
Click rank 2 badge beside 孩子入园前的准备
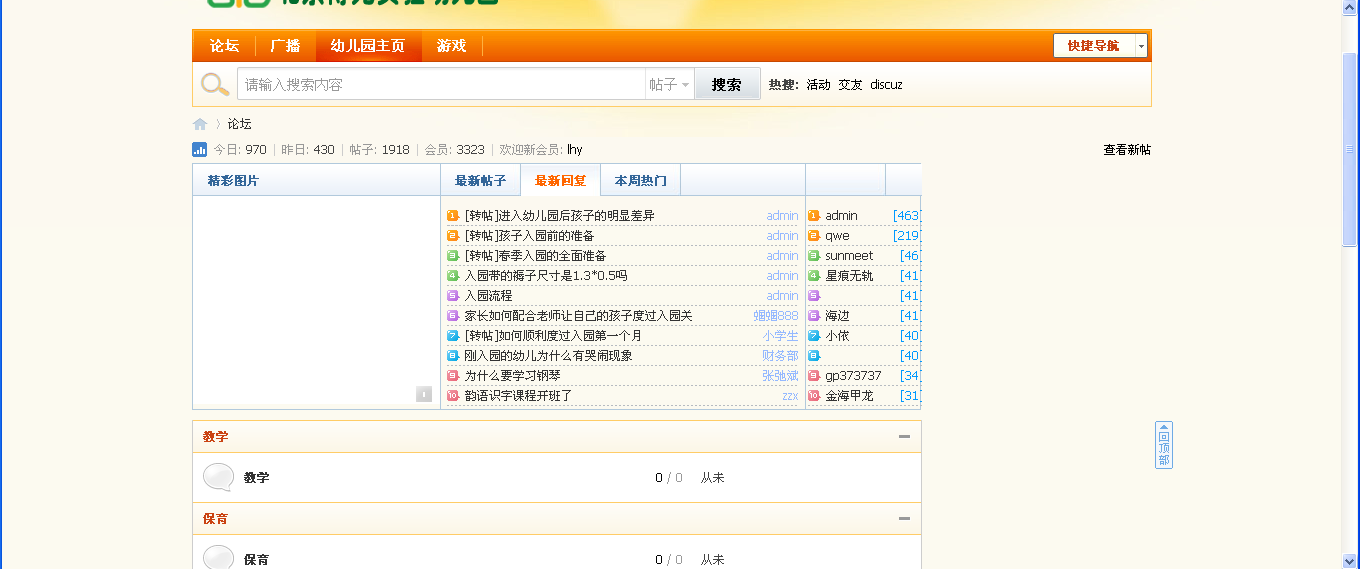[x=453, y=236]
